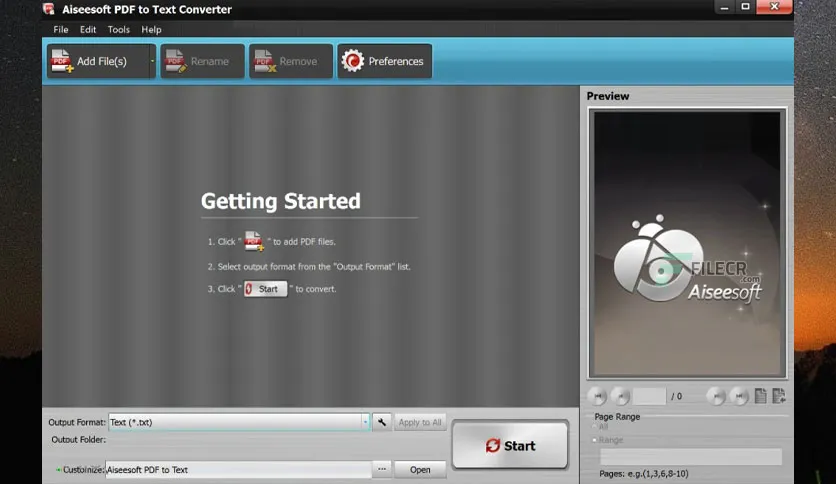Expand the Add File(s) dropdown arrow
Image resolution: width=836 pixels, height=484 pixels.
click(152, 61)
